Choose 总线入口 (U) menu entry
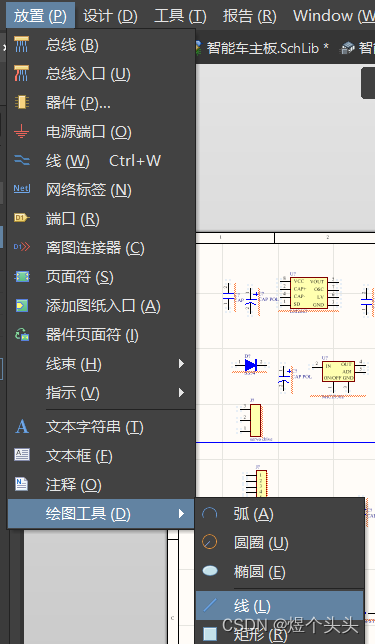The width and height of the screenshot is (375, 644). point(101,74)
